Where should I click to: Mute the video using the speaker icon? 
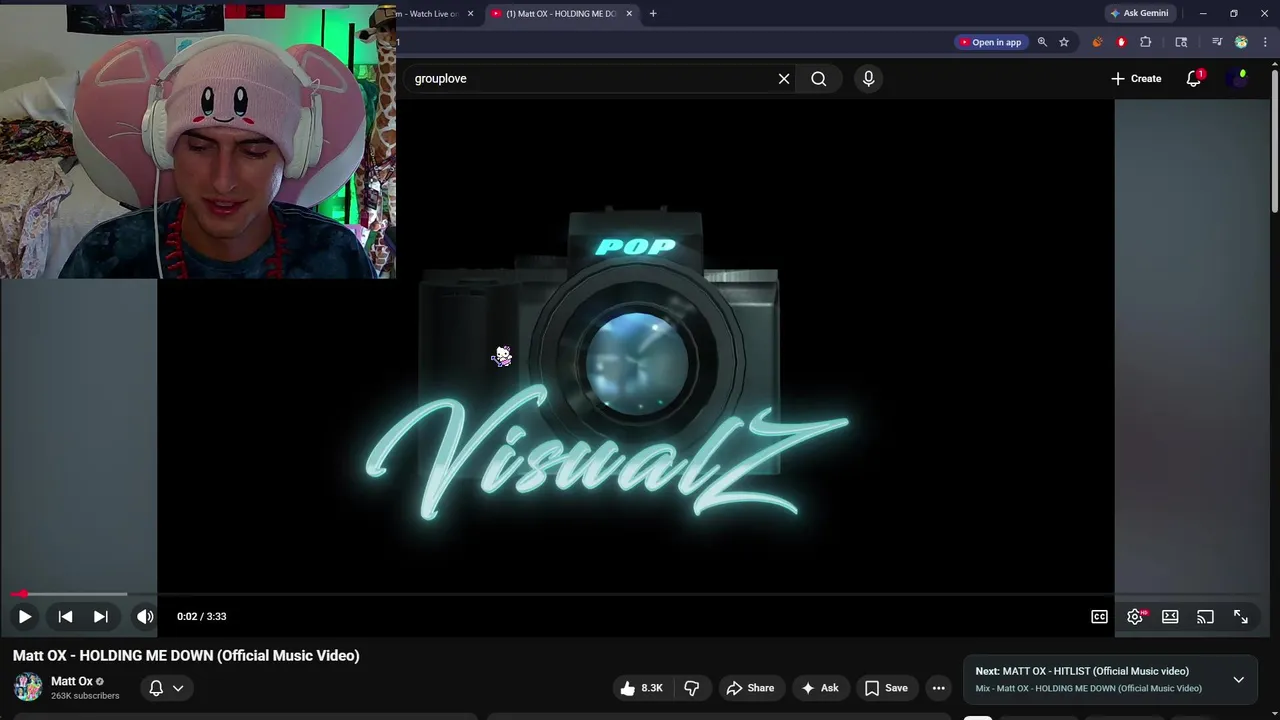coord(145,617)
